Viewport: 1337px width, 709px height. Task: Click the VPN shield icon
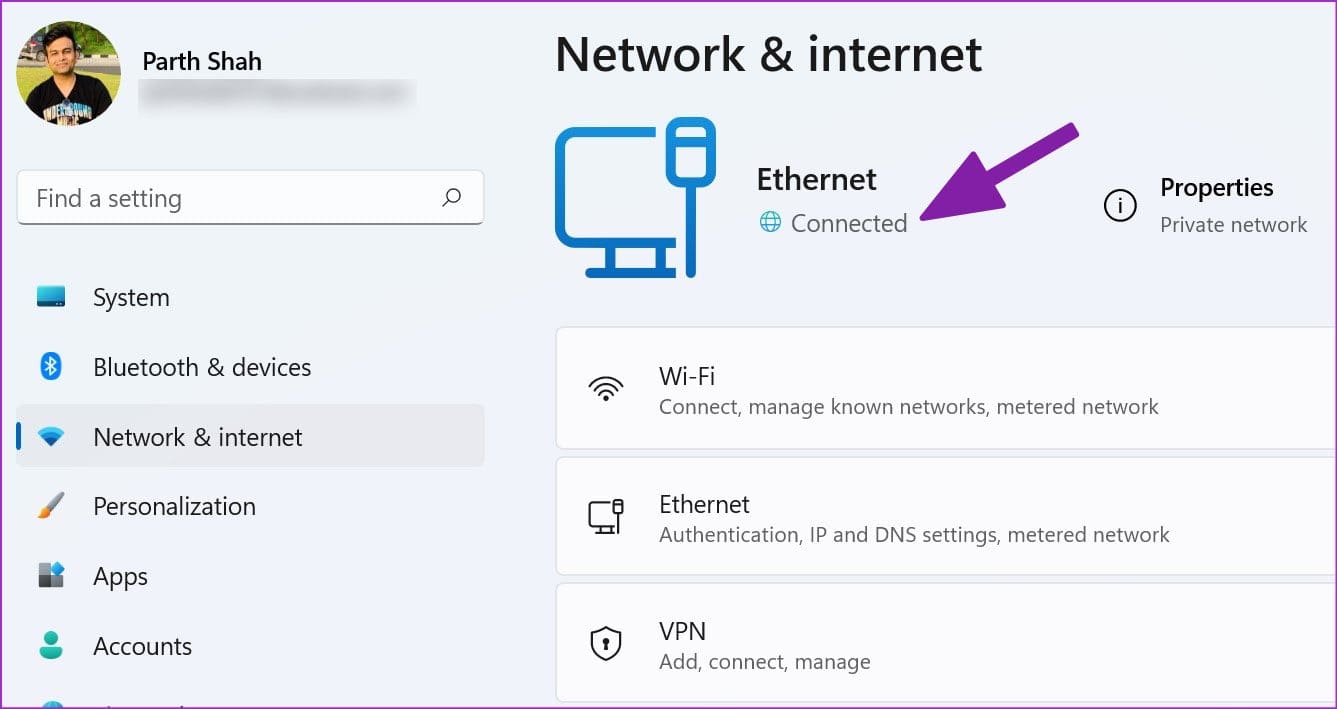pos(606,644)
